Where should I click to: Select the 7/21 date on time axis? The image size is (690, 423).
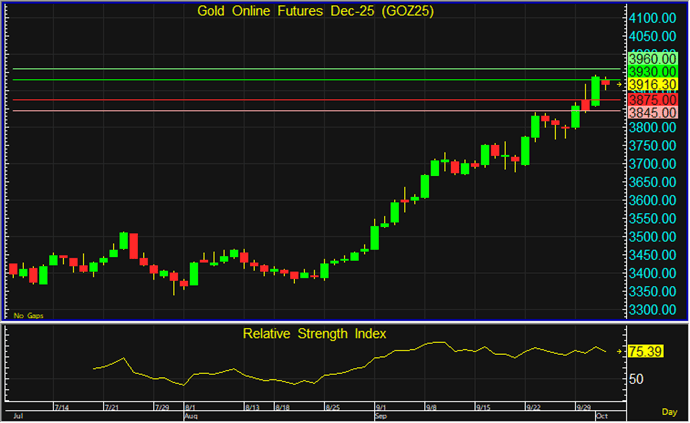click(x=113, y=408)
